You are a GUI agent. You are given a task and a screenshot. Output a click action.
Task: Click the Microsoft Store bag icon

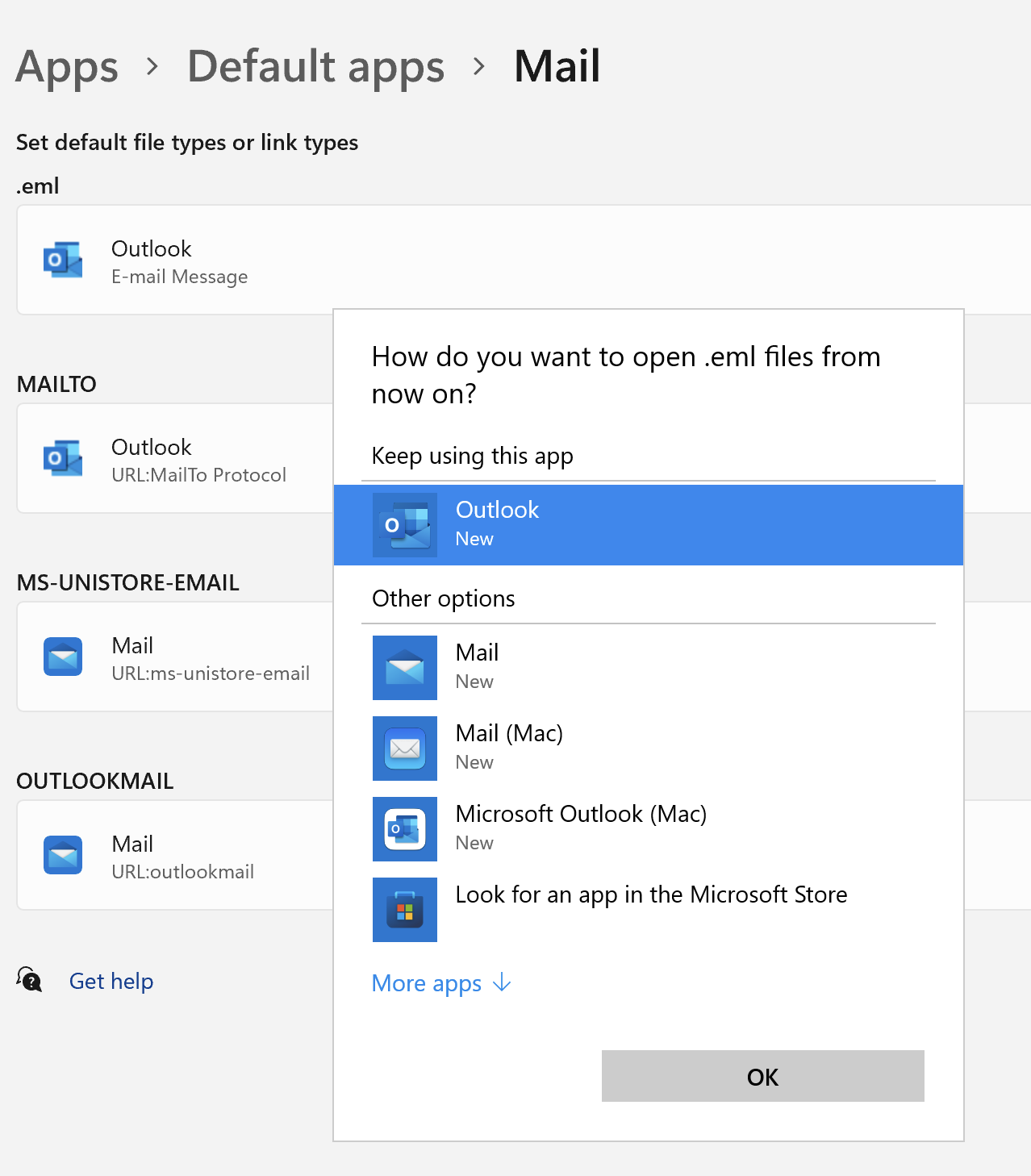[x=405, y=910]
